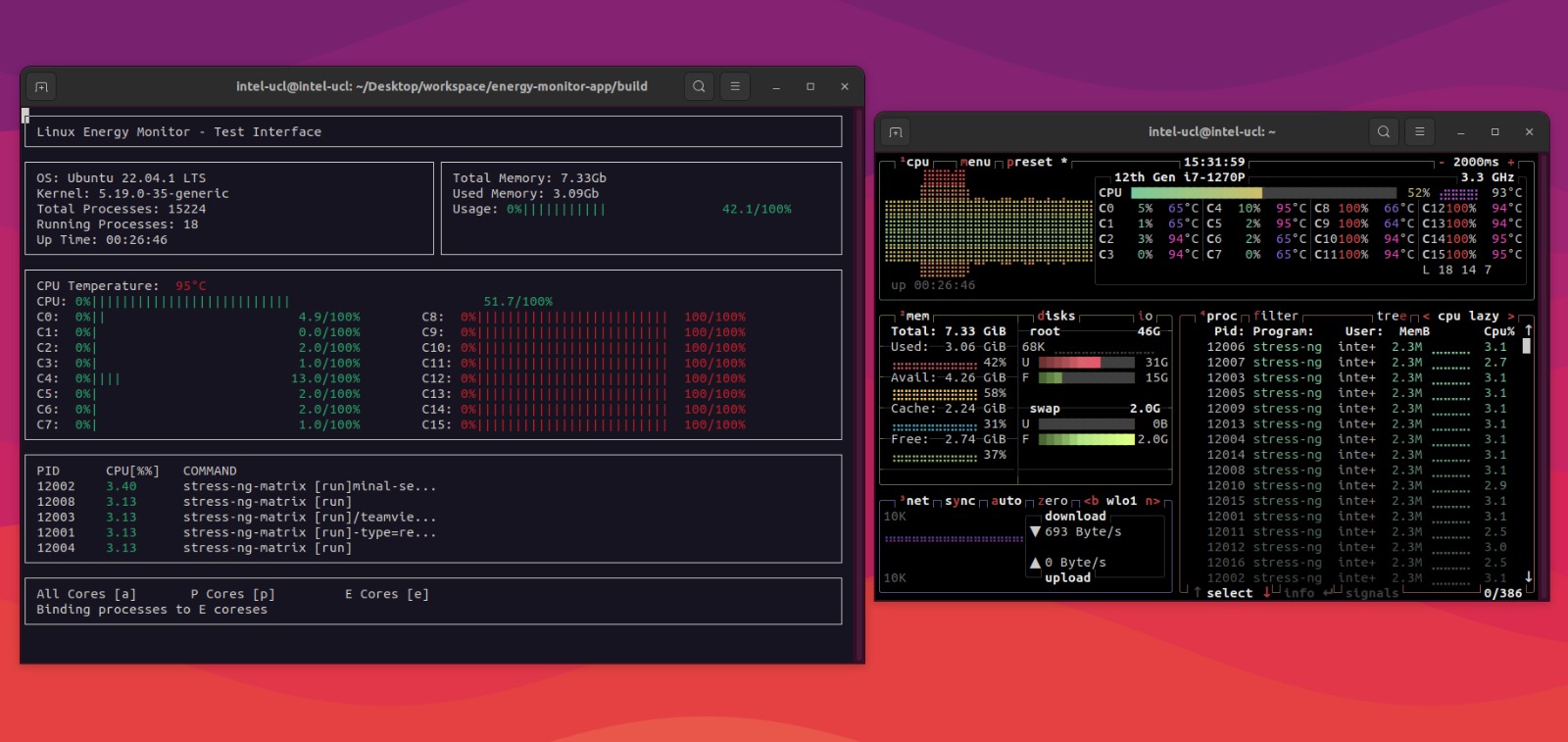Select All Cores [a] in Energy Monitor
Screen dimensions: 1568x742
[86, 594]
